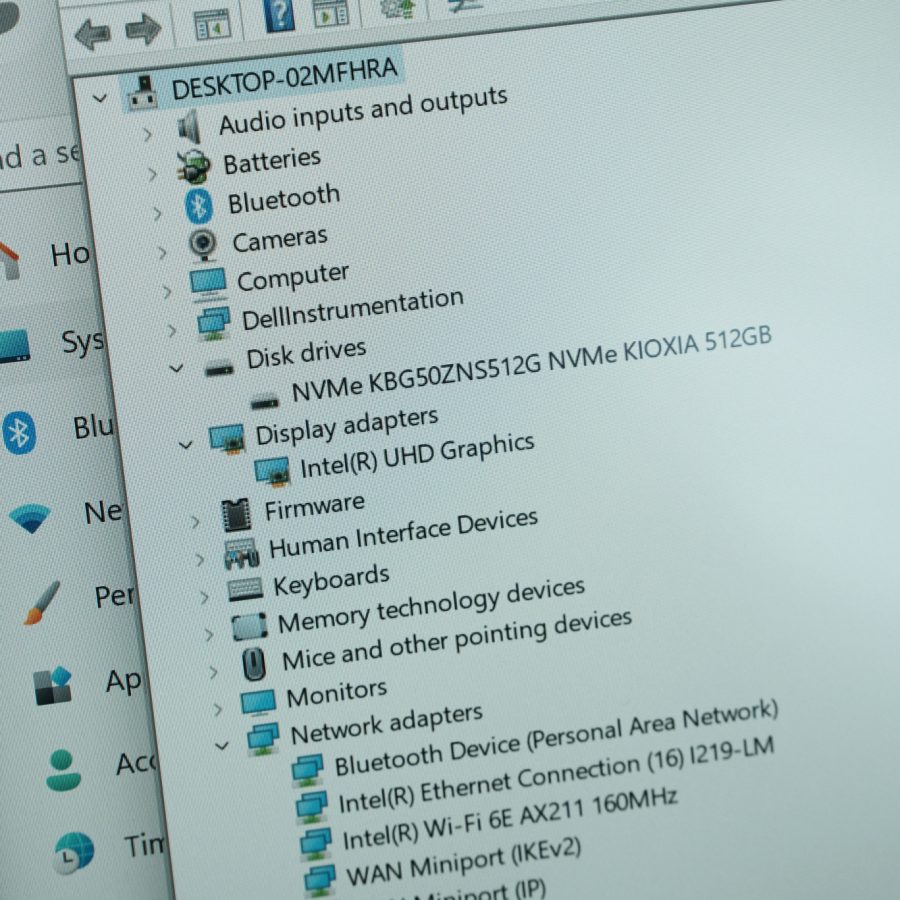
Task: Click the Bluetooth icon in the Settings sidebar
Action: click(x=19, y=433)
